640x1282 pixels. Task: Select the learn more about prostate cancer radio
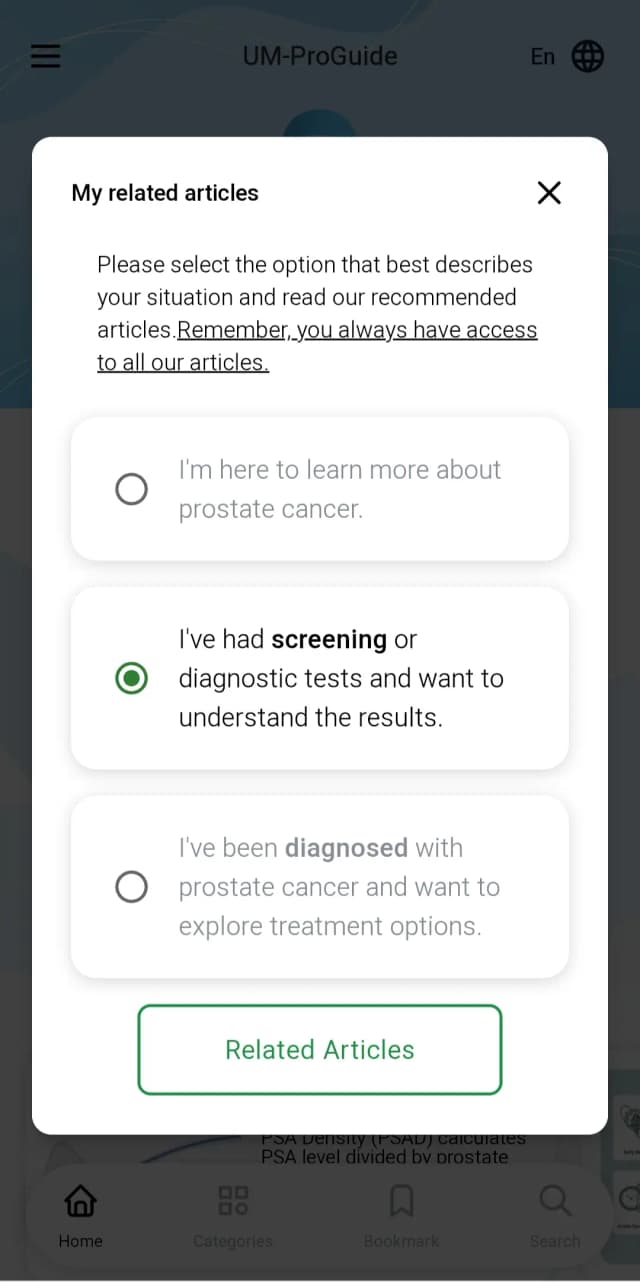point(131,489)
